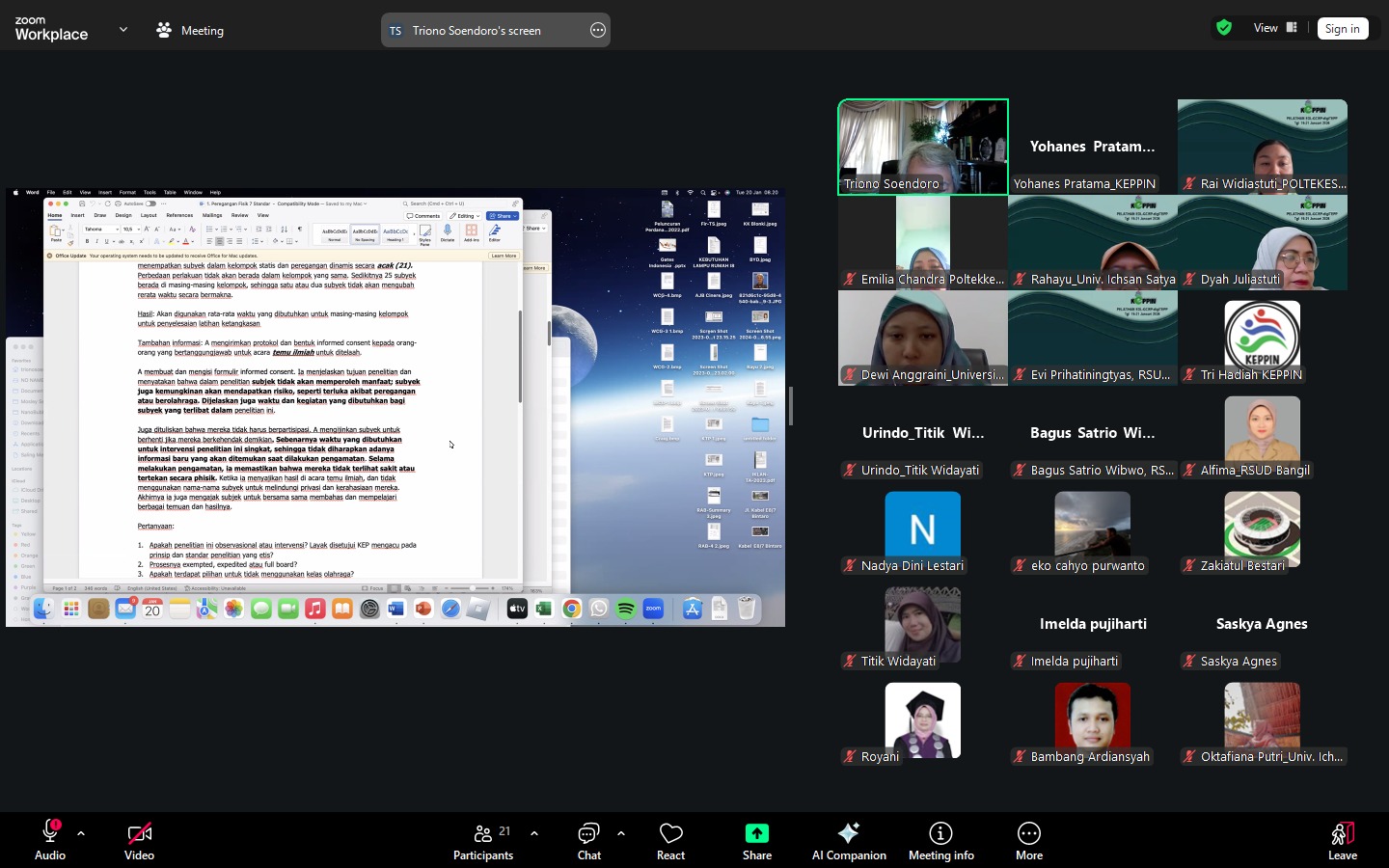Open AI Companion

tap(849, 841)
